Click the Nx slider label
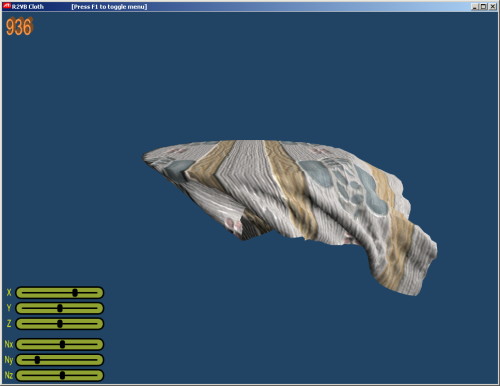 (x=9, y=344)
